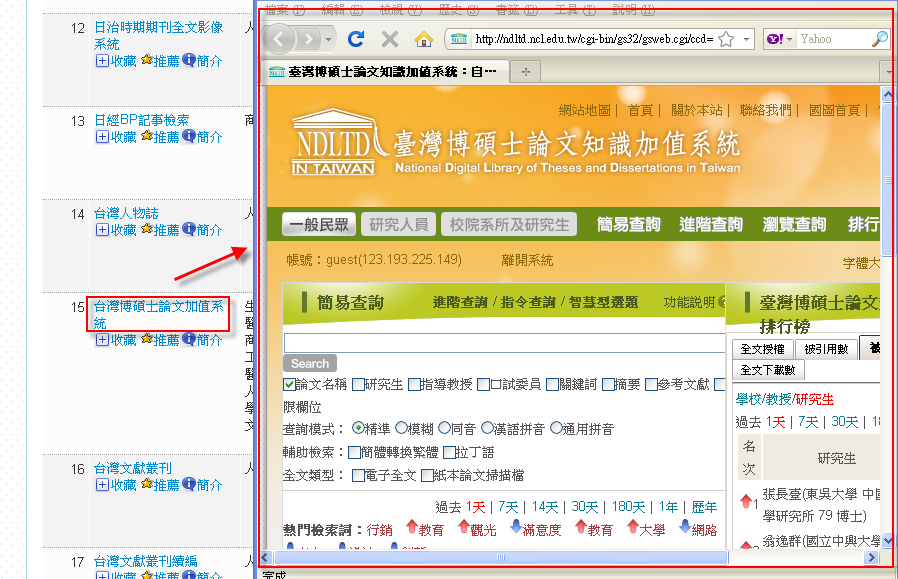898x579 pixels.
Task: Check the 指導教授 checkbox
Action: click(x=414, y=384)
